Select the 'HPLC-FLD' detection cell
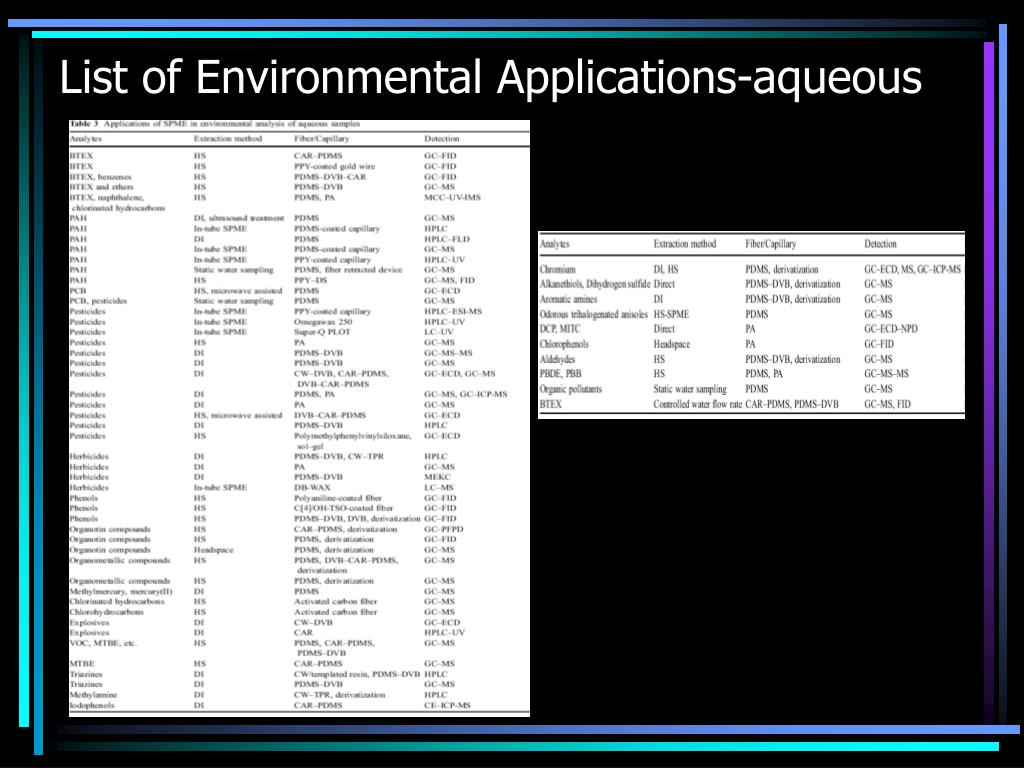Viewport: 1024px width, 768px height. coord(447,239)
